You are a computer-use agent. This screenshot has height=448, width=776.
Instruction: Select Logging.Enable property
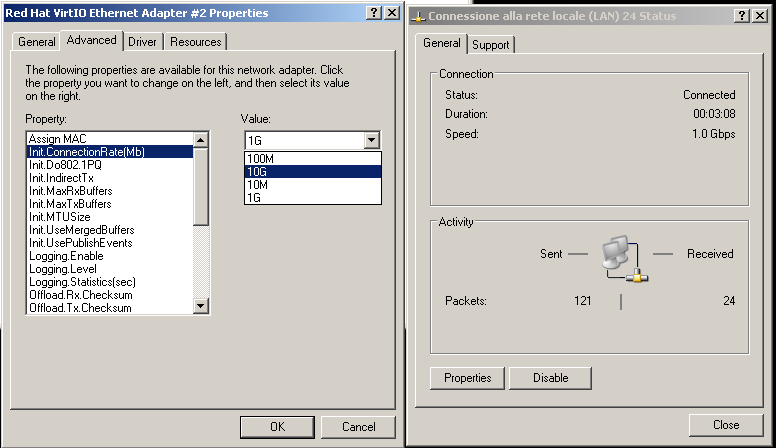click(110, 256)
